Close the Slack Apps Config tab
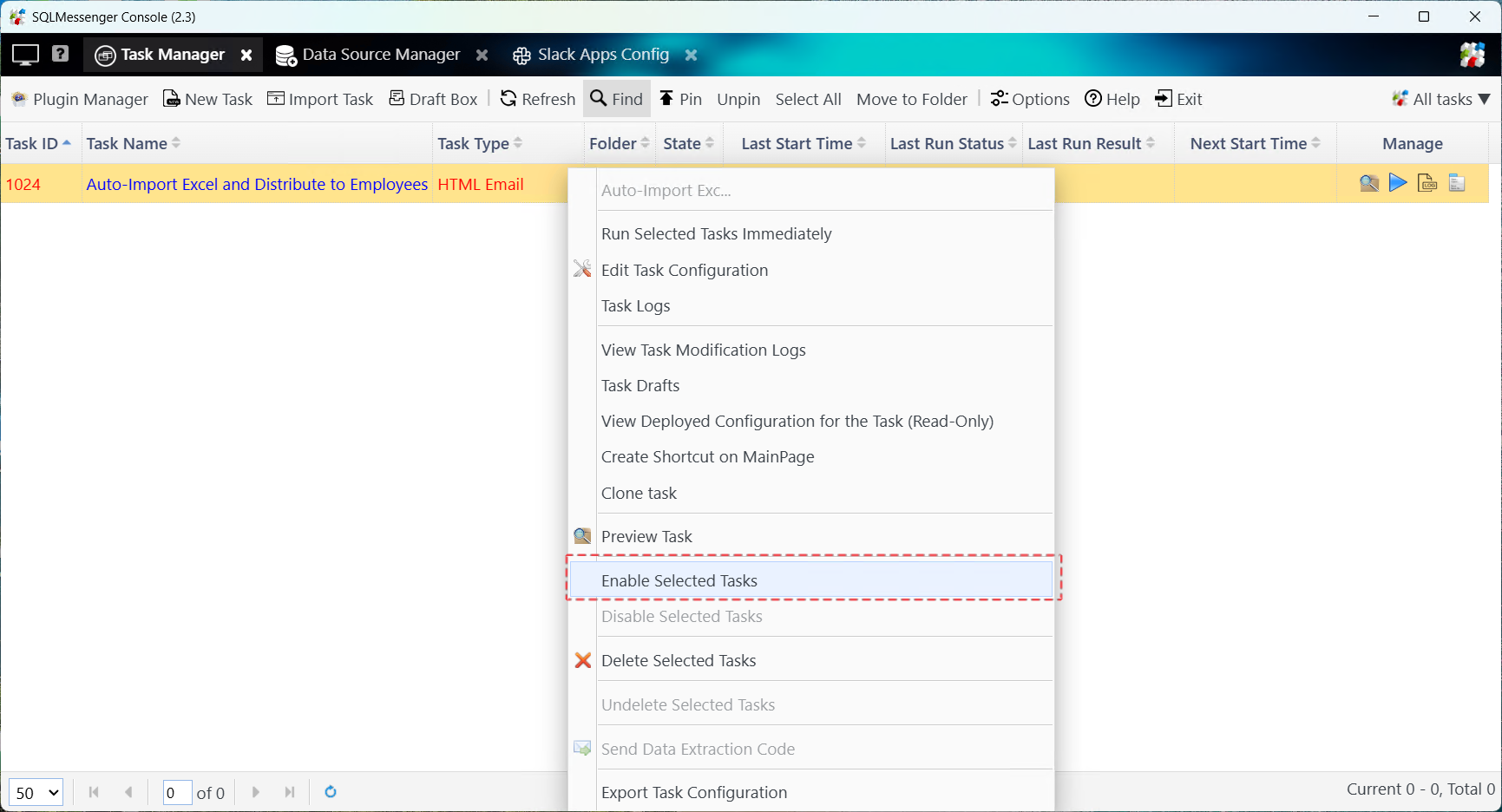1502x812 pixels. coord(691,55)
